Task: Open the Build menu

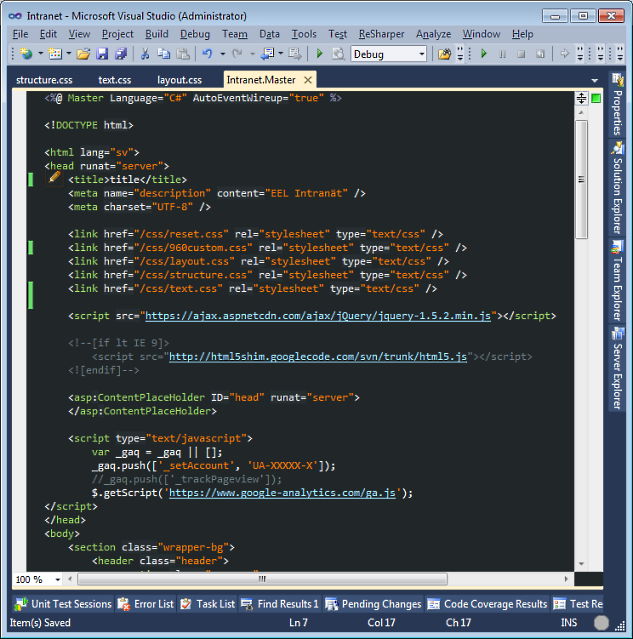Action: tap(157, 34)
